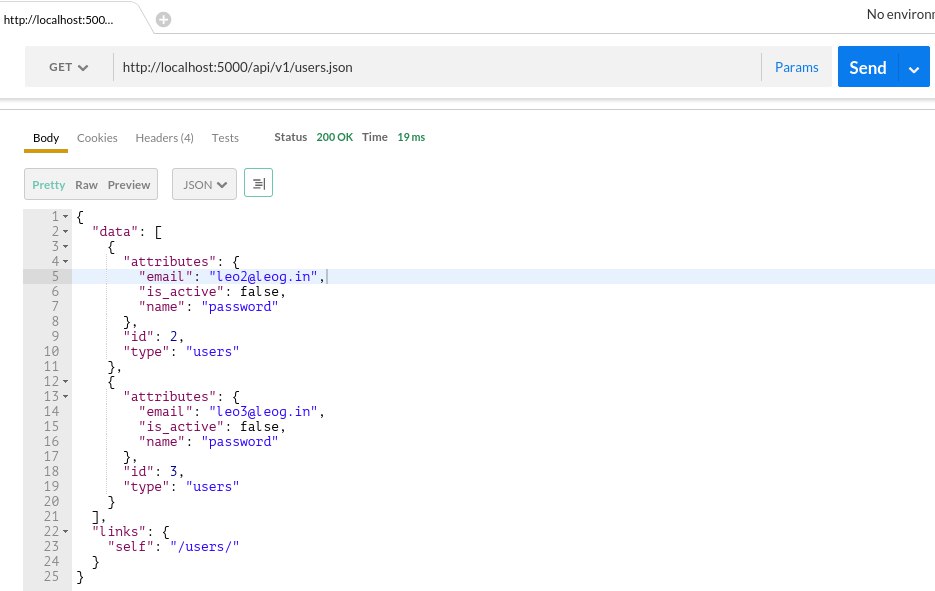Collapse the attributes block at line 13

[x=66, y=397]
